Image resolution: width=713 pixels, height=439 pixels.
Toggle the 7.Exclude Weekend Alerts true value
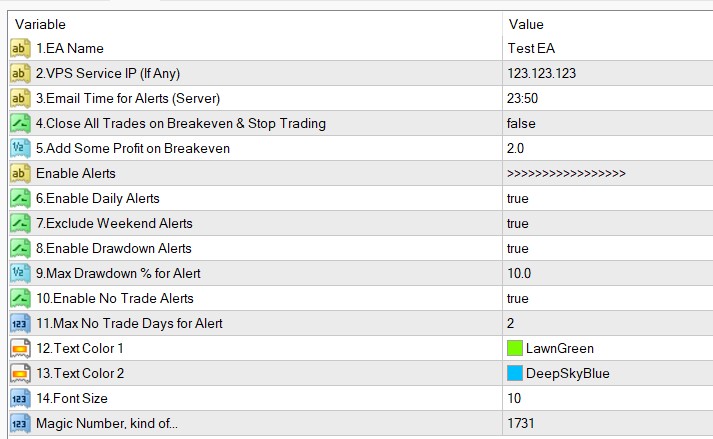518,223
